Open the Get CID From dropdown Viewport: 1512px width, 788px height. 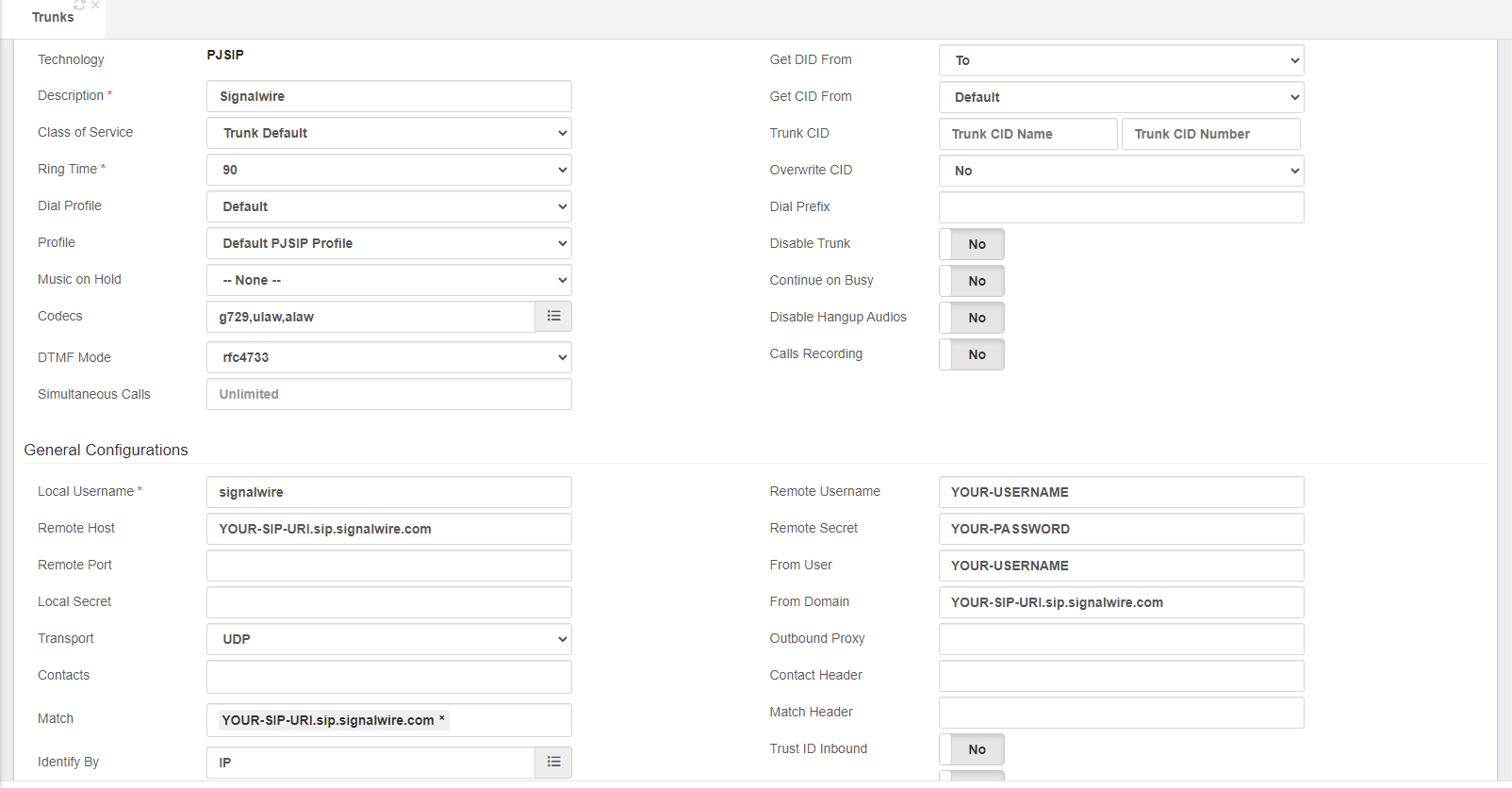click(x=1122, y=97)
